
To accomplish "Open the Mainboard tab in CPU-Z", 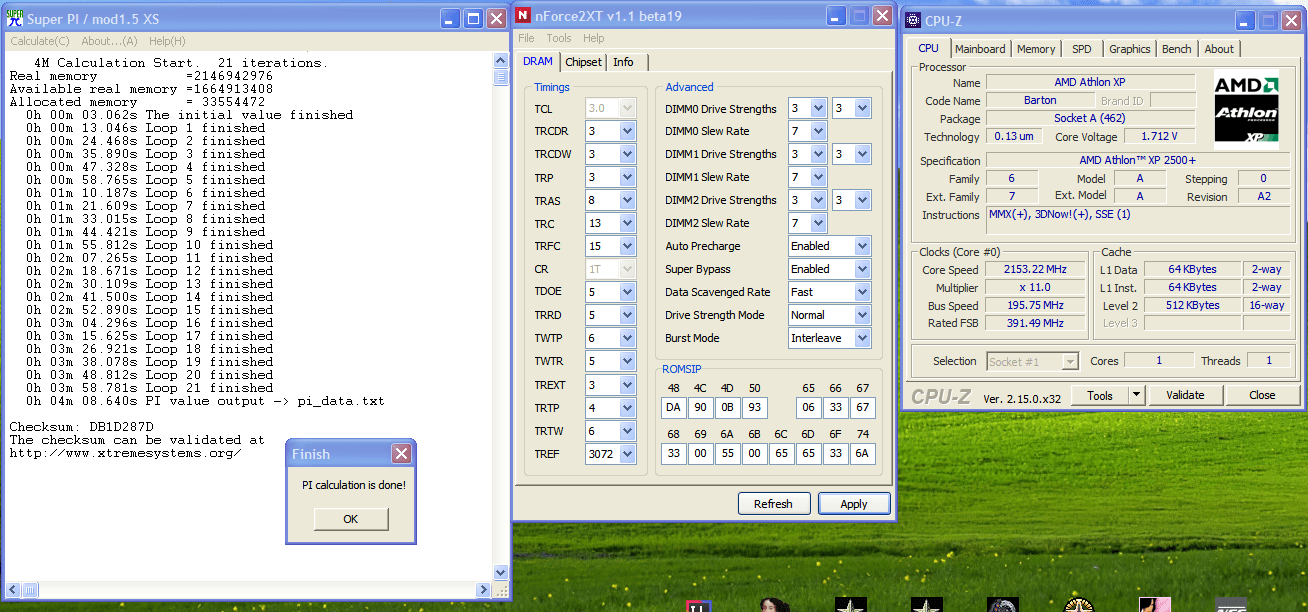I will click(x=980, y=49).
